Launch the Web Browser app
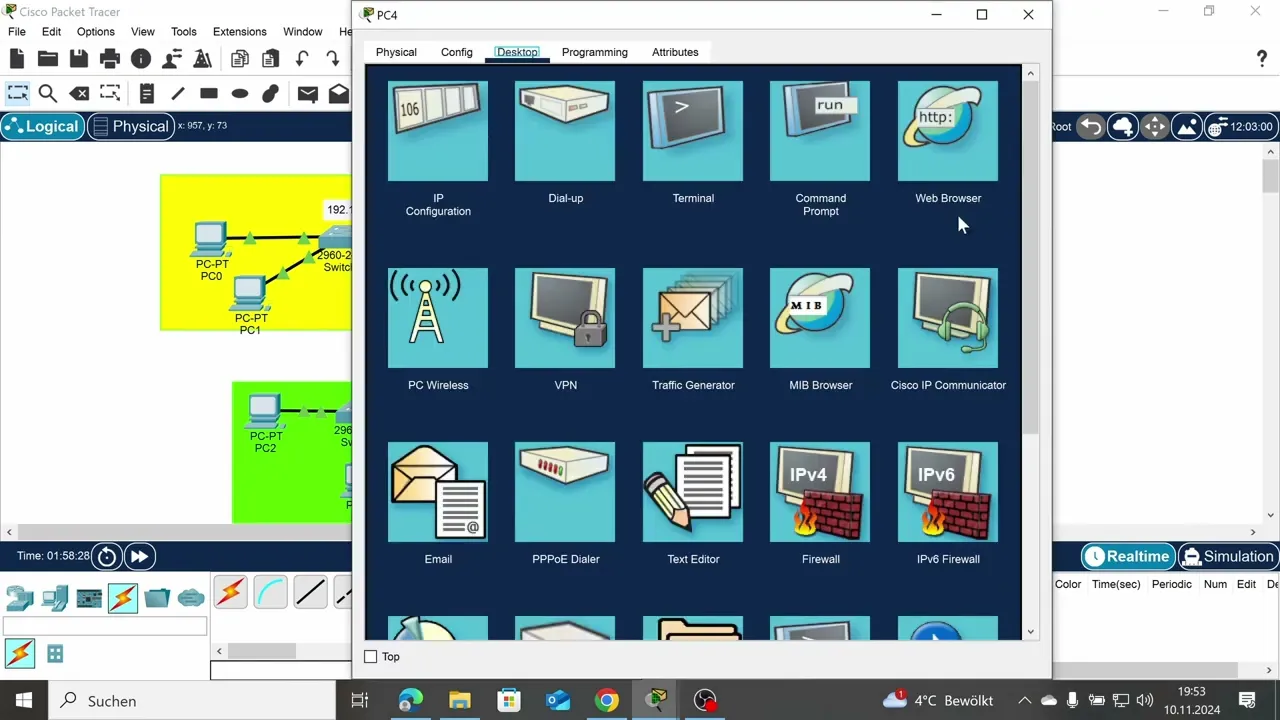Screen dimensions: 1280x720 pyautogui.click(x=948, y=131)
